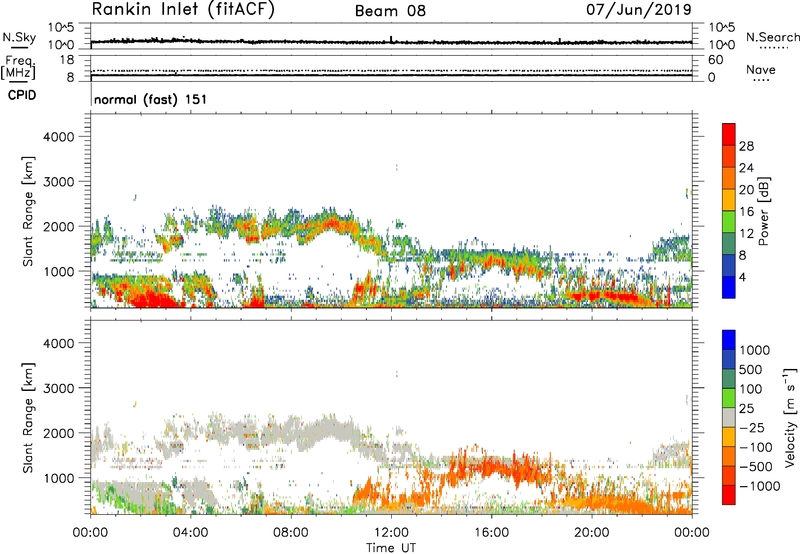Click the "16:00" time axis tick label
The image size is (800, 554).
[x=491, y=532]
